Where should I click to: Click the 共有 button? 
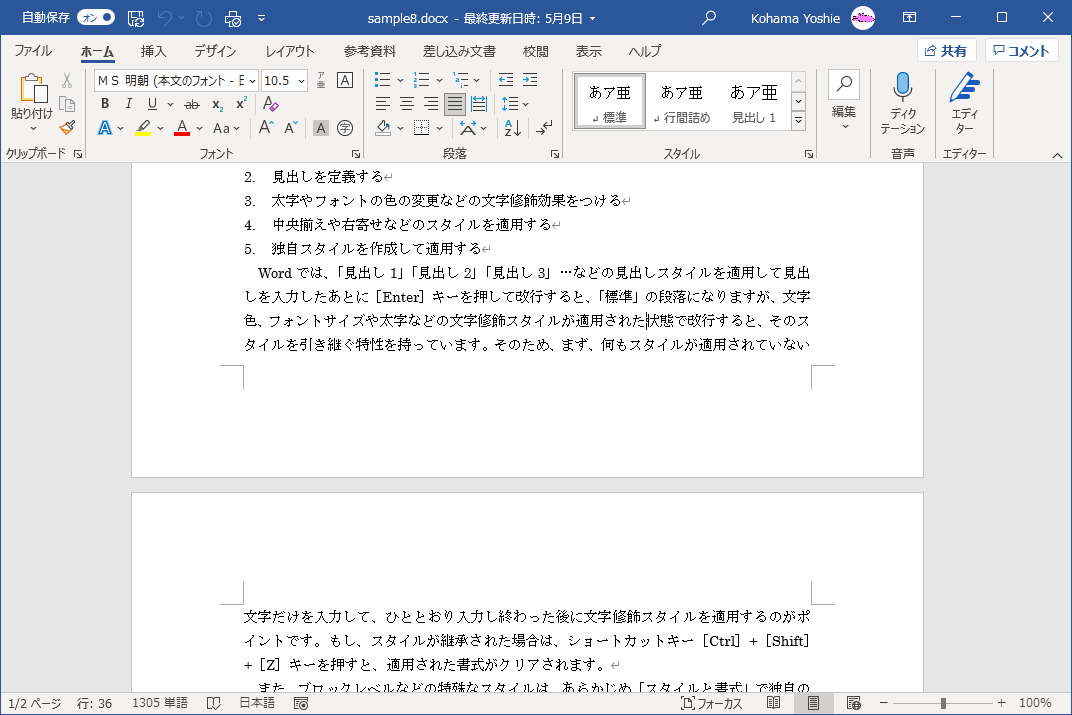tap(946, 50)
